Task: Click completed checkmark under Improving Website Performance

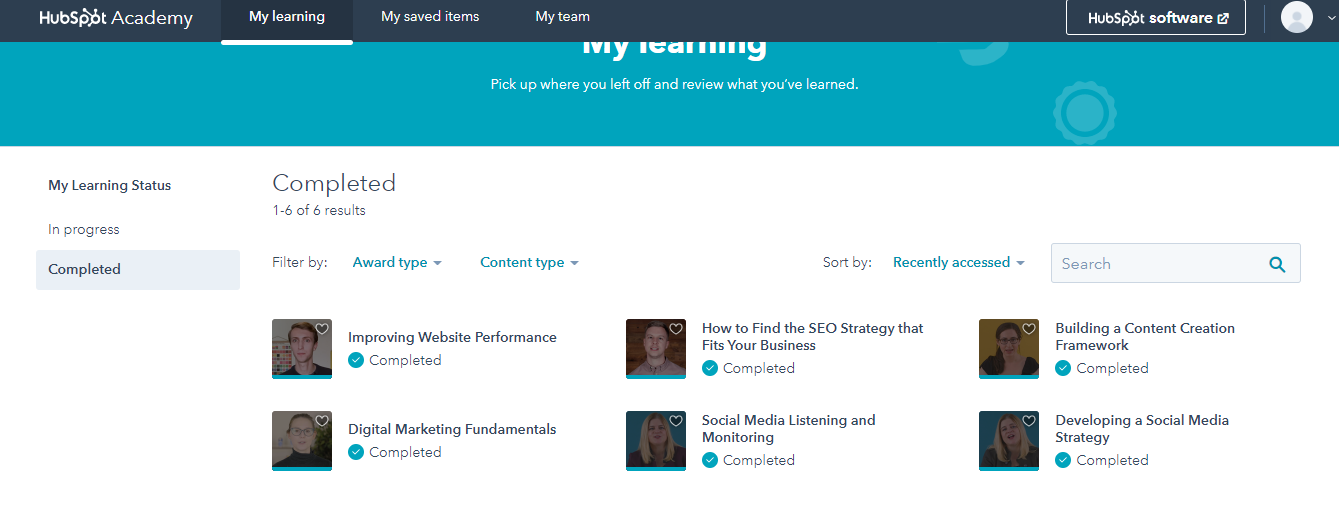Action: tap(356, 360)
